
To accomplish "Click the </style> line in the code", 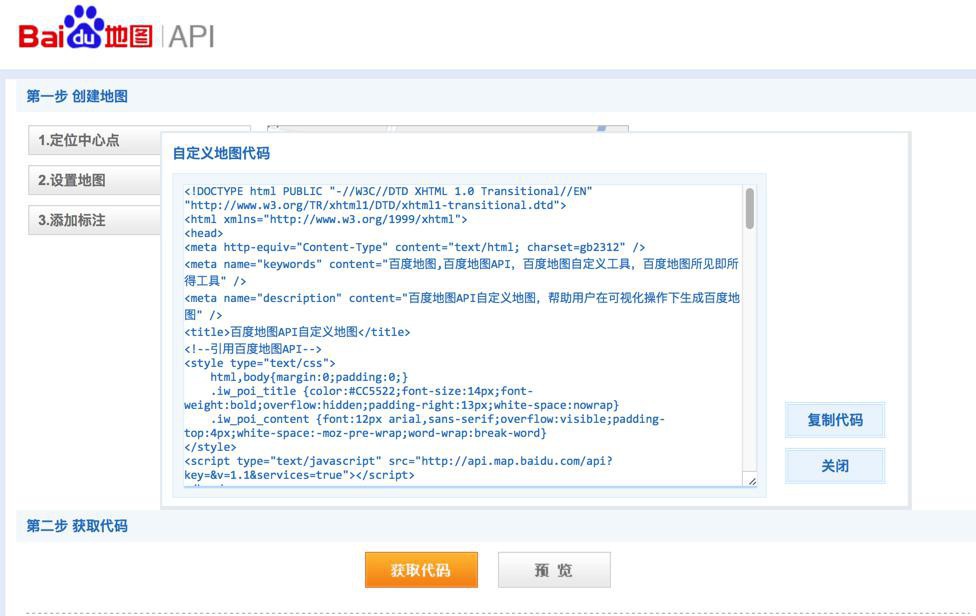I will click(x=210, y=447).
